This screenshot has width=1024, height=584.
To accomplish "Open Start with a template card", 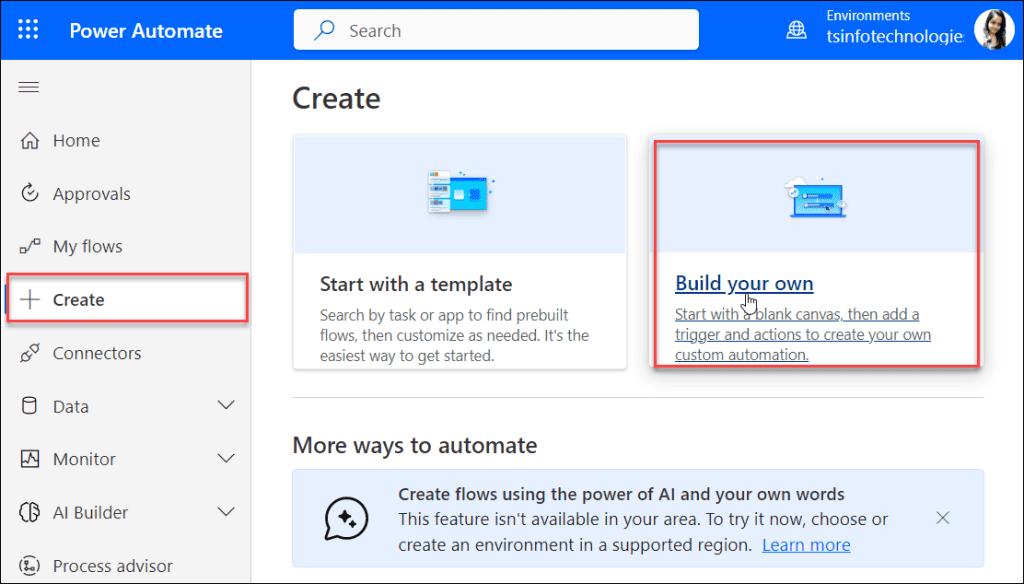I will point(460,252).
